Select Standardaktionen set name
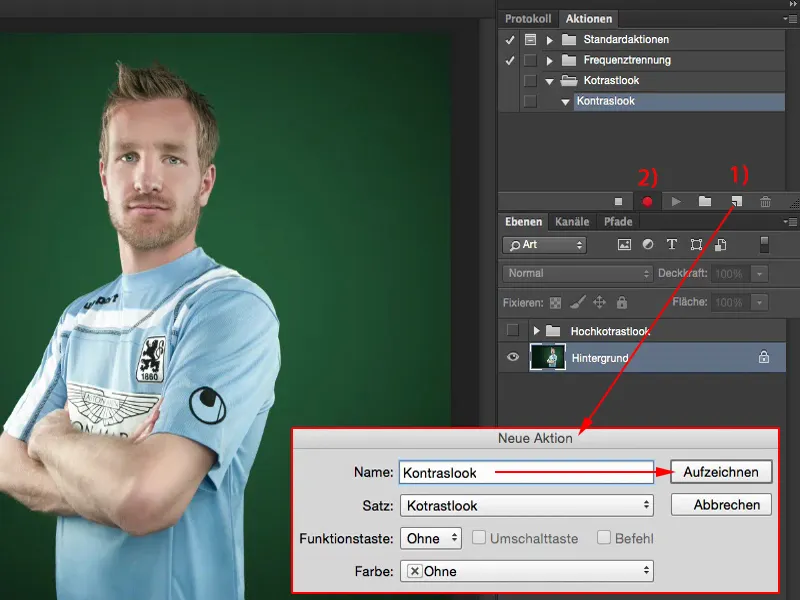800x600 pixels. tap(626, 39)
